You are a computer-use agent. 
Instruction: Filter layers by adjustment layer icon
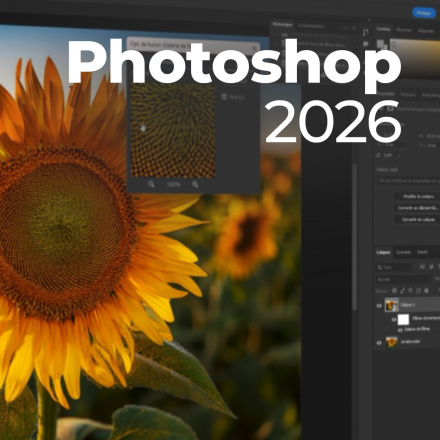(431, 266)
